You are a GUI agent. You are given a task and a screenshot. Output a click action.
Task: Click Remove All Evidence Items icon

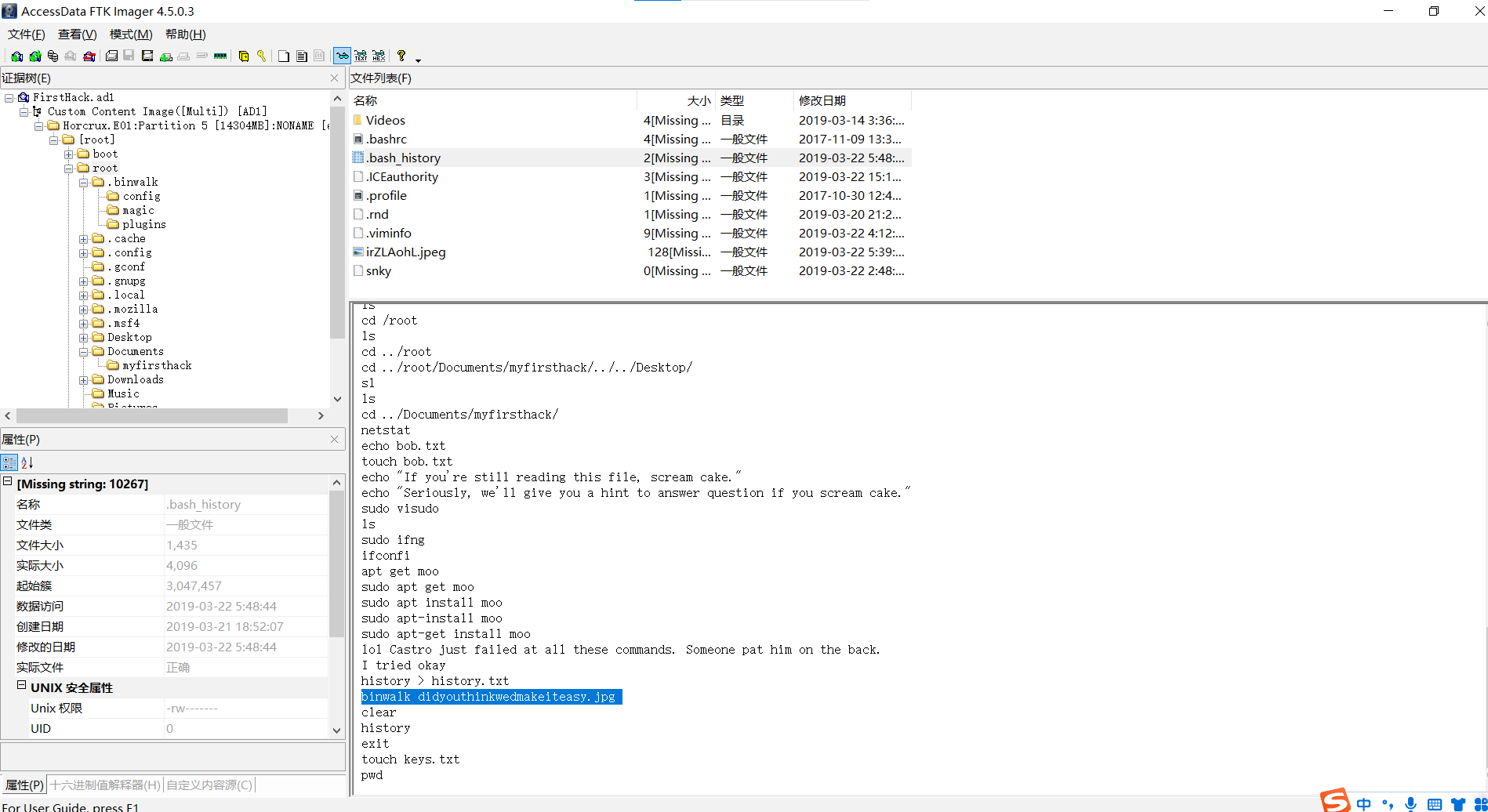click(x=89, y=56)
